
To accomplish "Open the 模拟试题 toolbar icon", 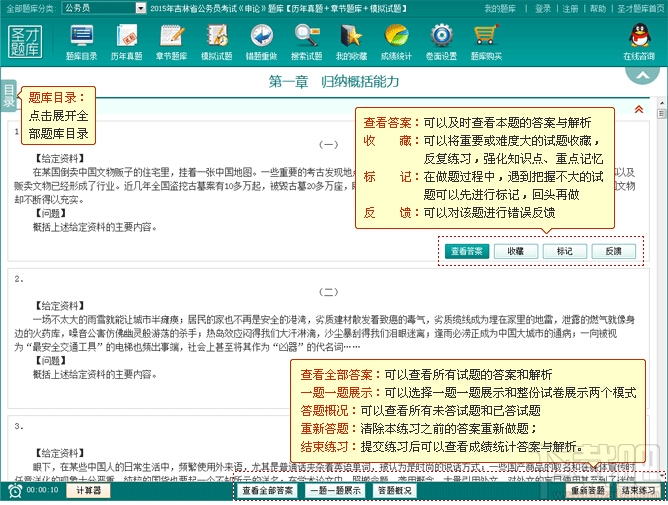I will (217, 42).
